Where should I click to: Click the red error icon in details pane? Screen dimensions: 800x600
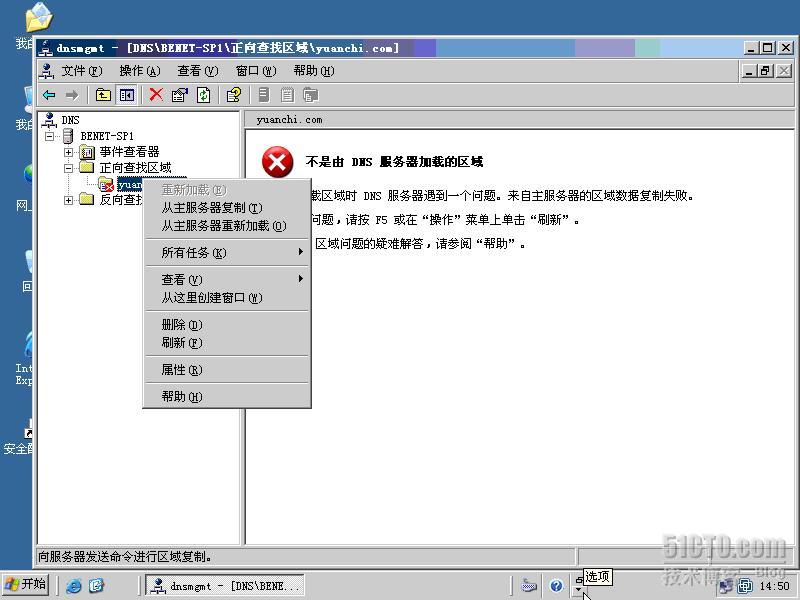coord(277,162)
